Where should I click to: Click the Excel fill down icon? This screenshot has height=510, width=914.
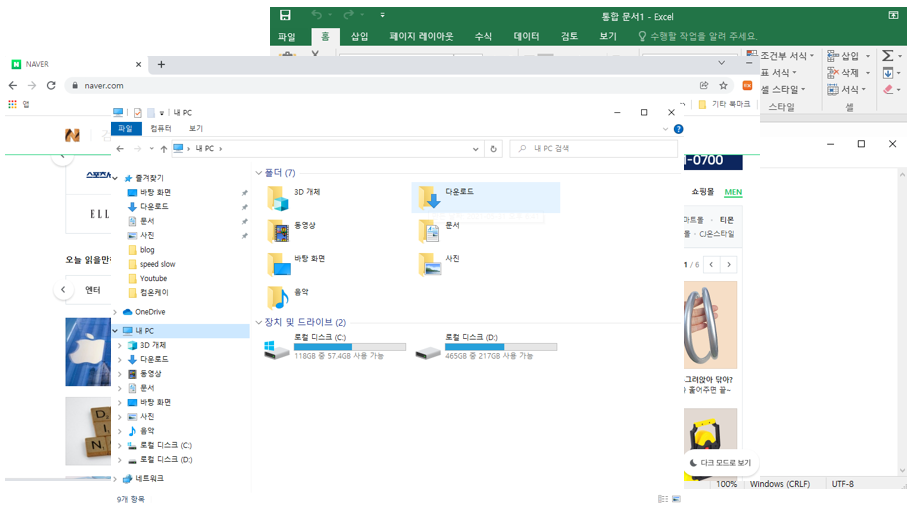pyautogui.click(x=888, y=73)
